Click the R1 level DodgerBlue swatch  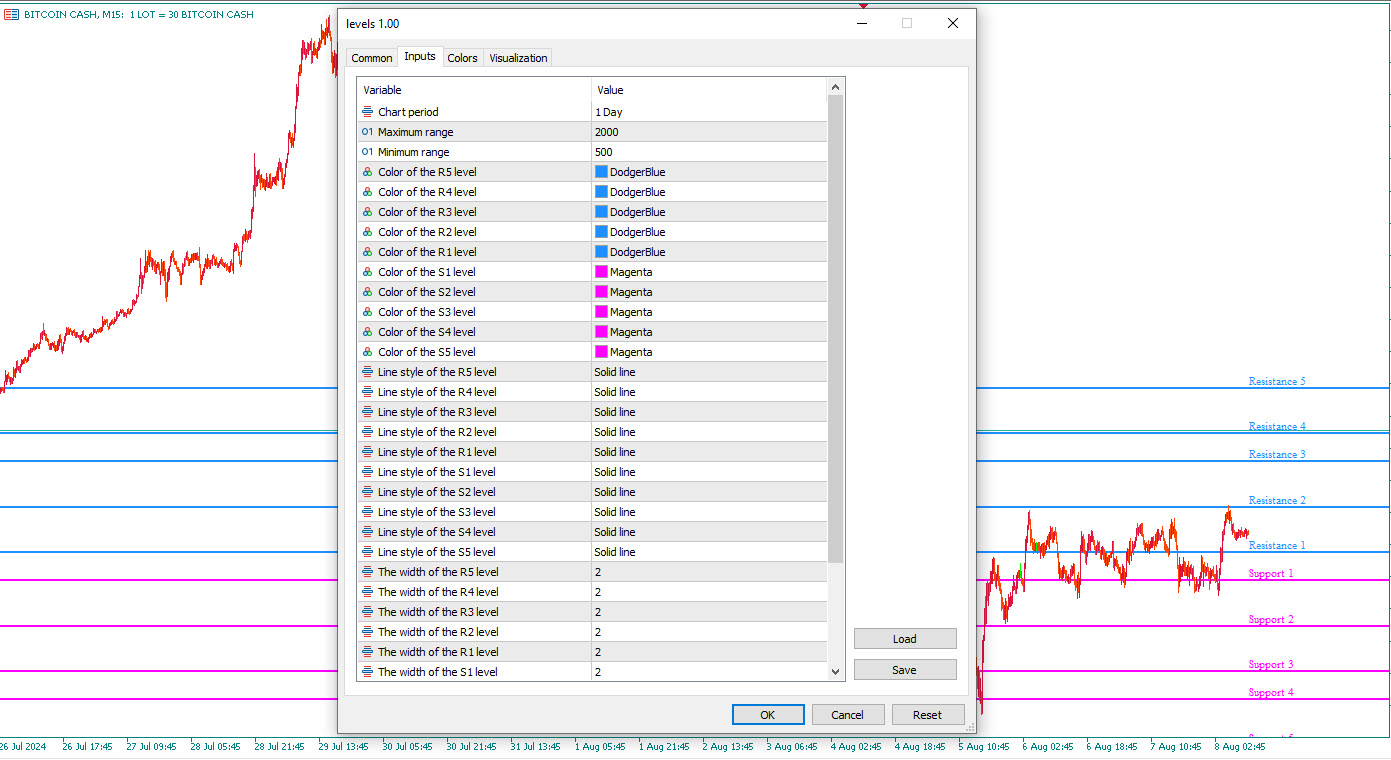pos(601,252)
